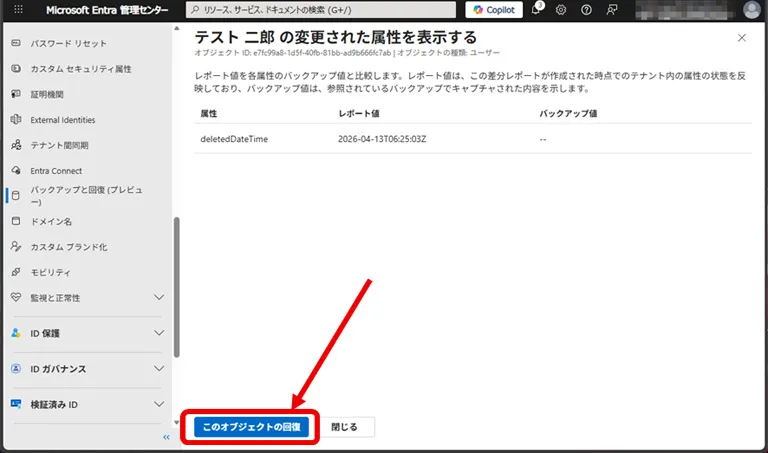This screenshot has height=453, width=768.
Task: Click the テナント間同期 icon
Action: point(16,145)
